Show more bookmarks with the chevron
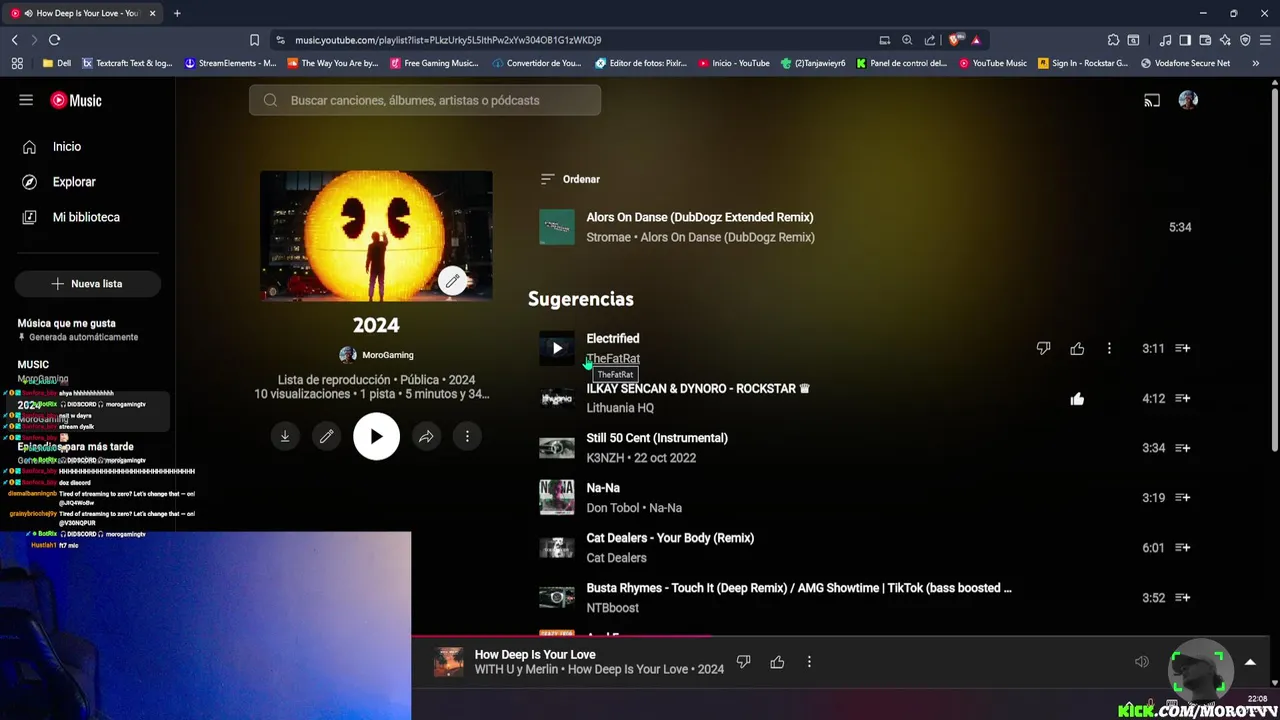 coord(1255,63)
